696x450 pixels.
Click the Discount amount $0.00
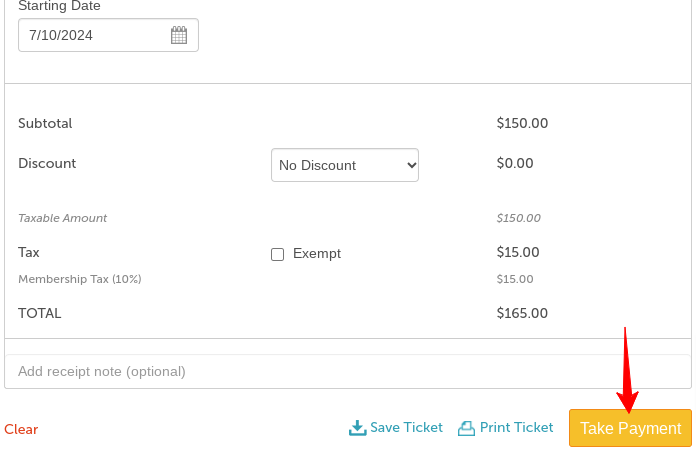(x=515, y=163)
